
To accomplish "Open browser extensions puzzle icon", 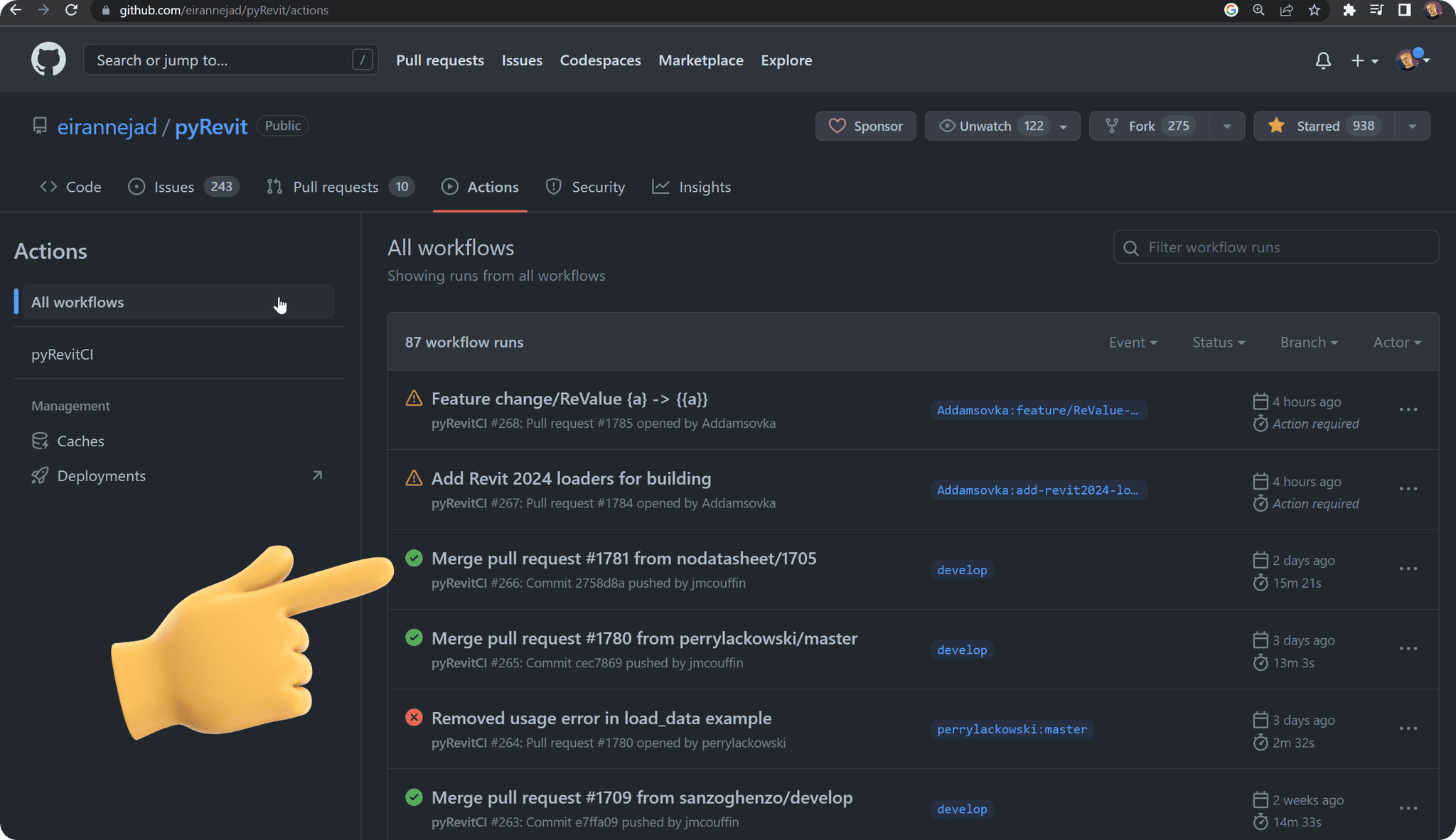I will tap(1349, 10).
